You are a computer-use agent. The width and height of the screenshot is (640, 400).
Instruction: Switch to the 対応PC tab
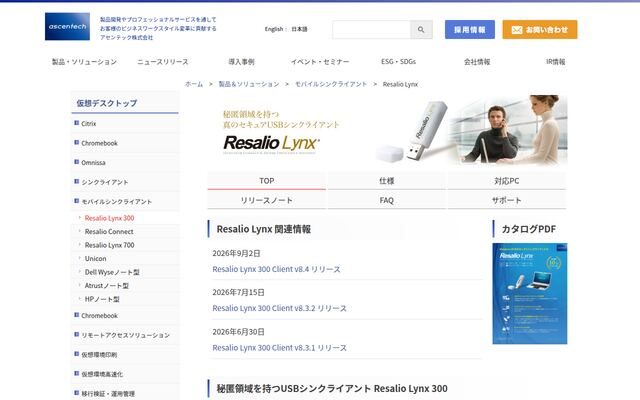tap(507, 181)
